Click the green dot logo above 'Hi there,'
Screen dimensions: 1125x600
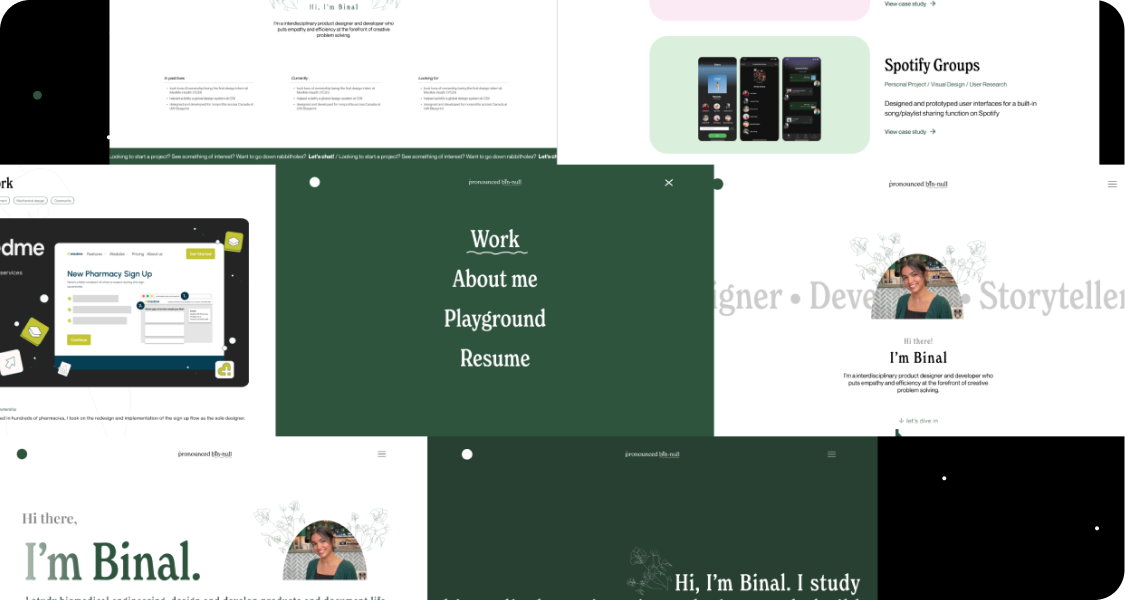point(22,454)
